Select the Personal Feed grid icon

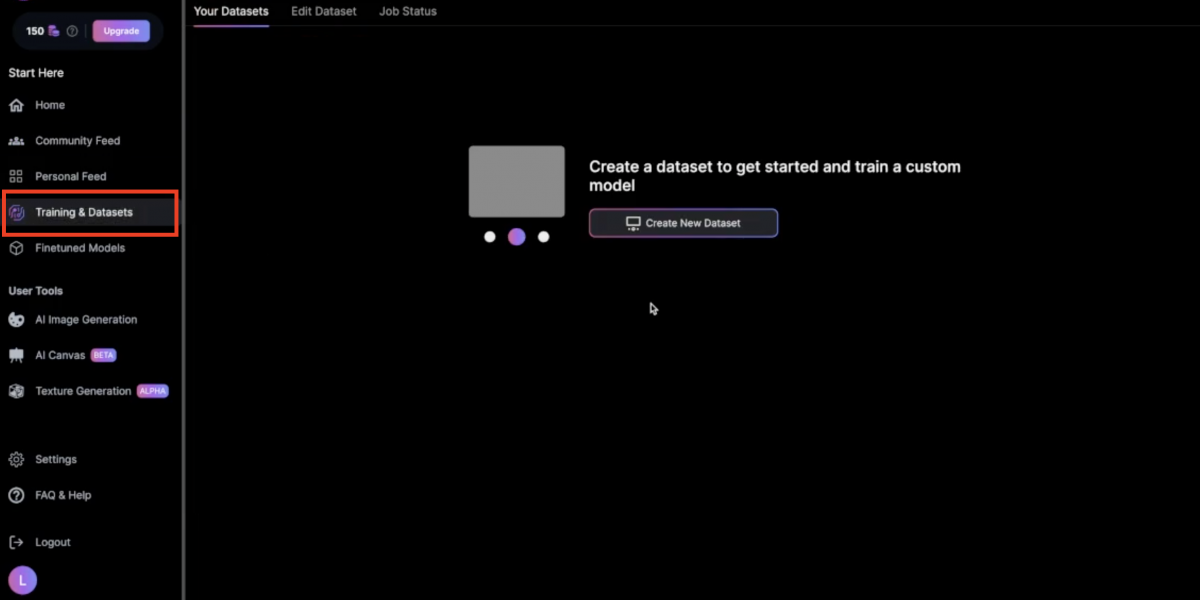pyautogui.click(x=16, y=176)
